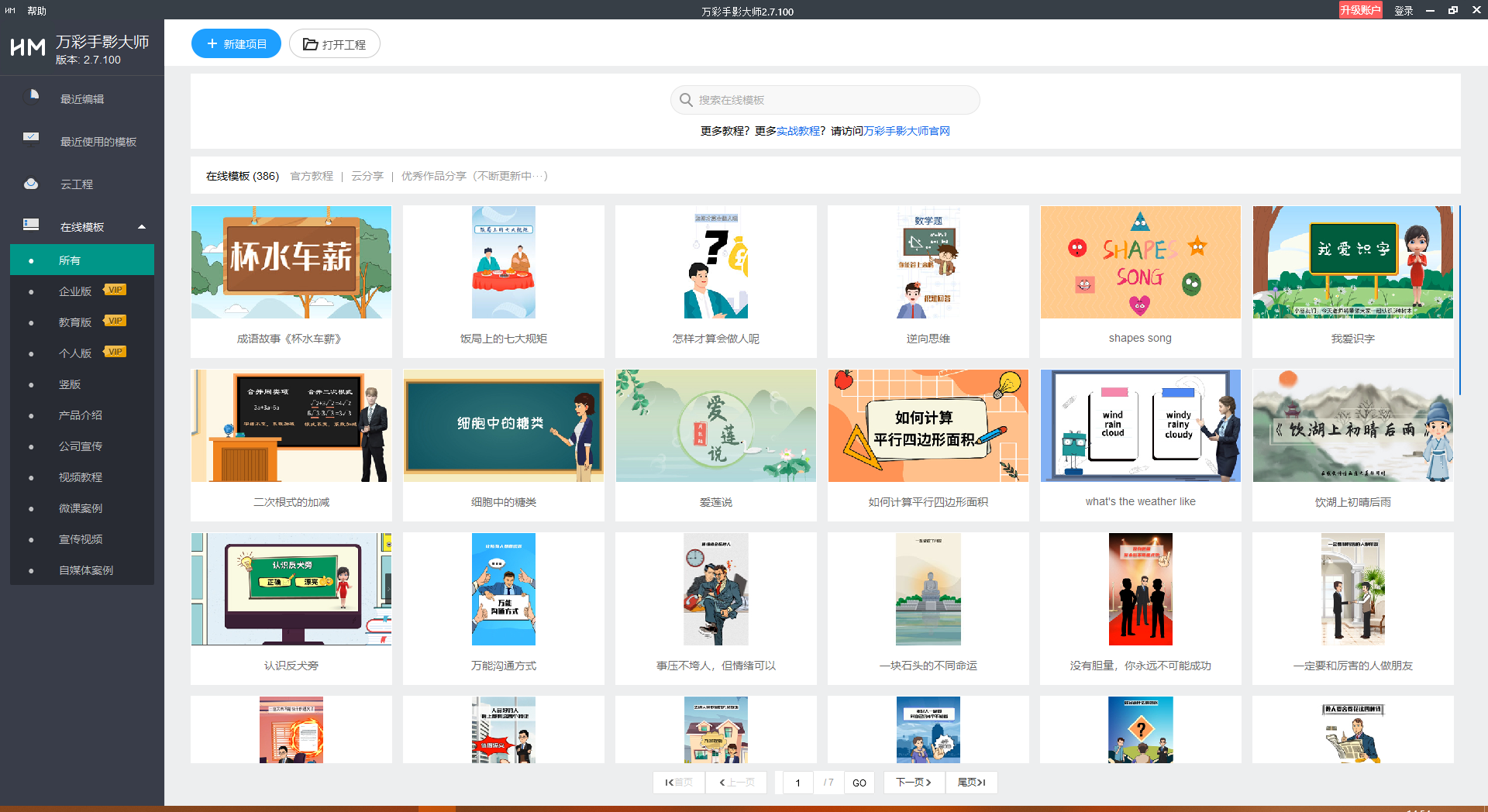The image size is (1488, 812).
Task: Open the 爱莲说 template thumbnail
Action: click(x=716, y=425)
